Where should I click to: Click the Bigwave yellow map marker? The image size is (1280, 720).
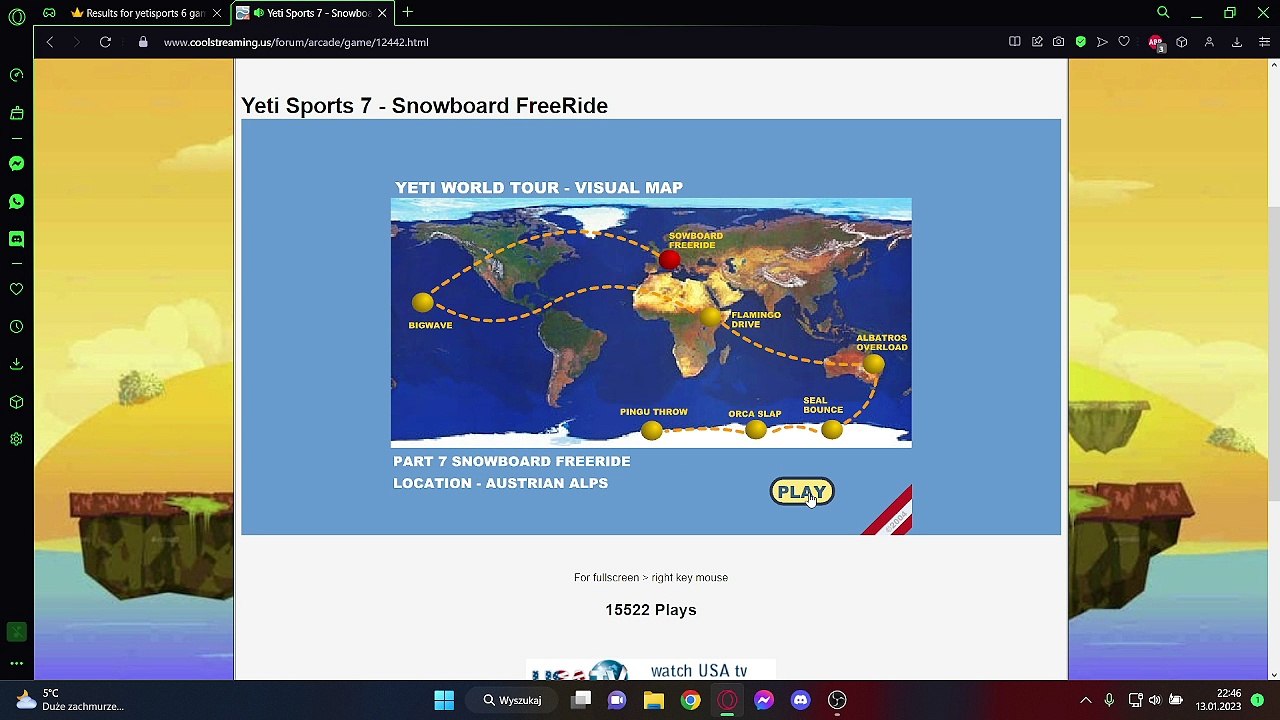pyautogui.click(x=423, y=302)
